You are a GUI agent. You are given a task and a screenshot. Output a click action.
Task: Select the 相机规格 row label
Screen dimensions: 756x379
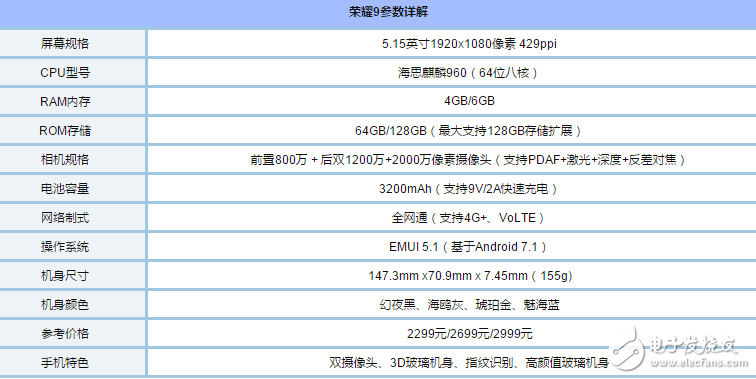coord(65,159)
